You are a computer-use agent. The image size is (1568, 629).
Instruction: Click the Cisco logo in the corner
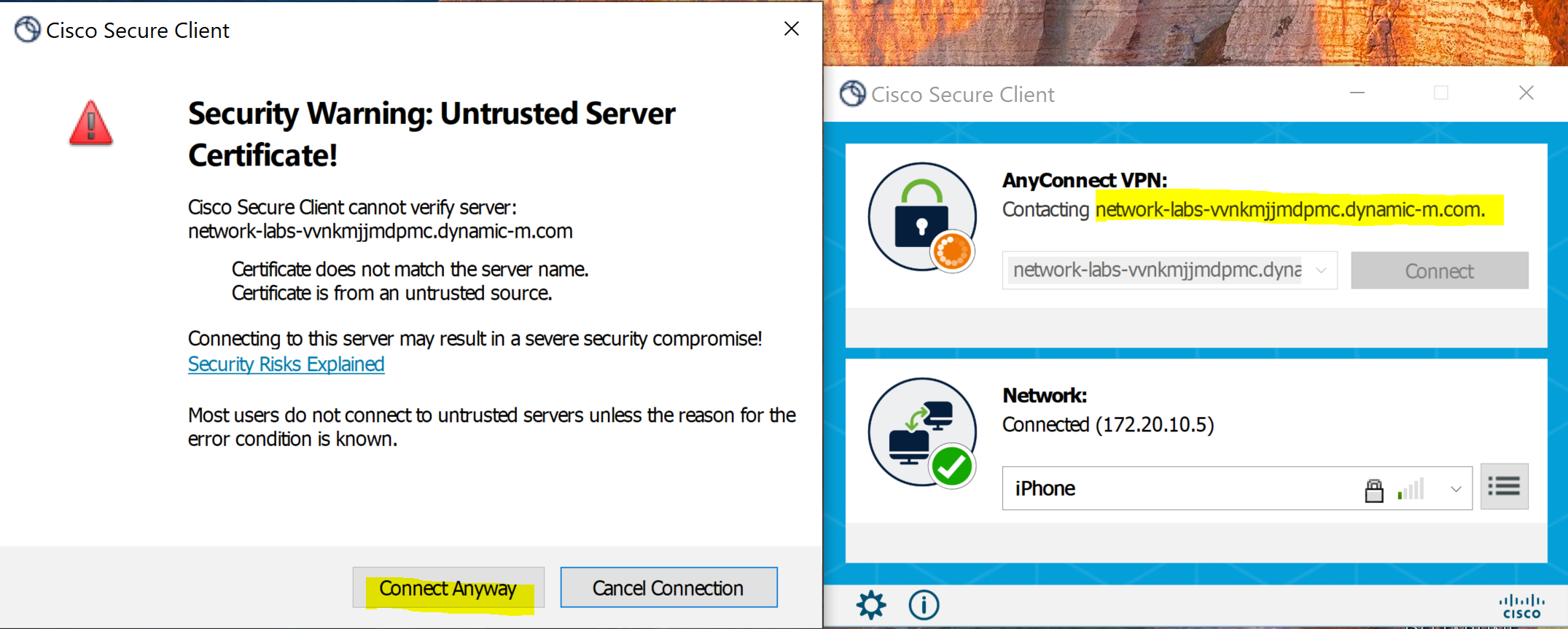point(1521,606)
